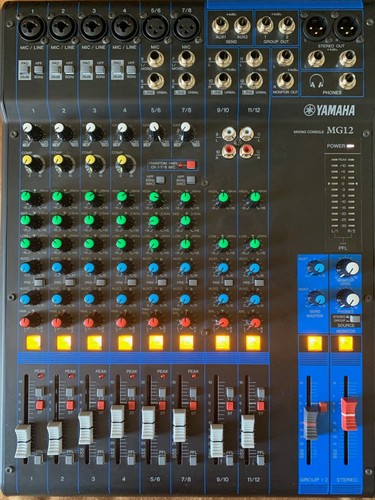The height and width of the screenshot is (500, 375).
Task: Push the channel 1 PFL button
Action: [39, 460]
